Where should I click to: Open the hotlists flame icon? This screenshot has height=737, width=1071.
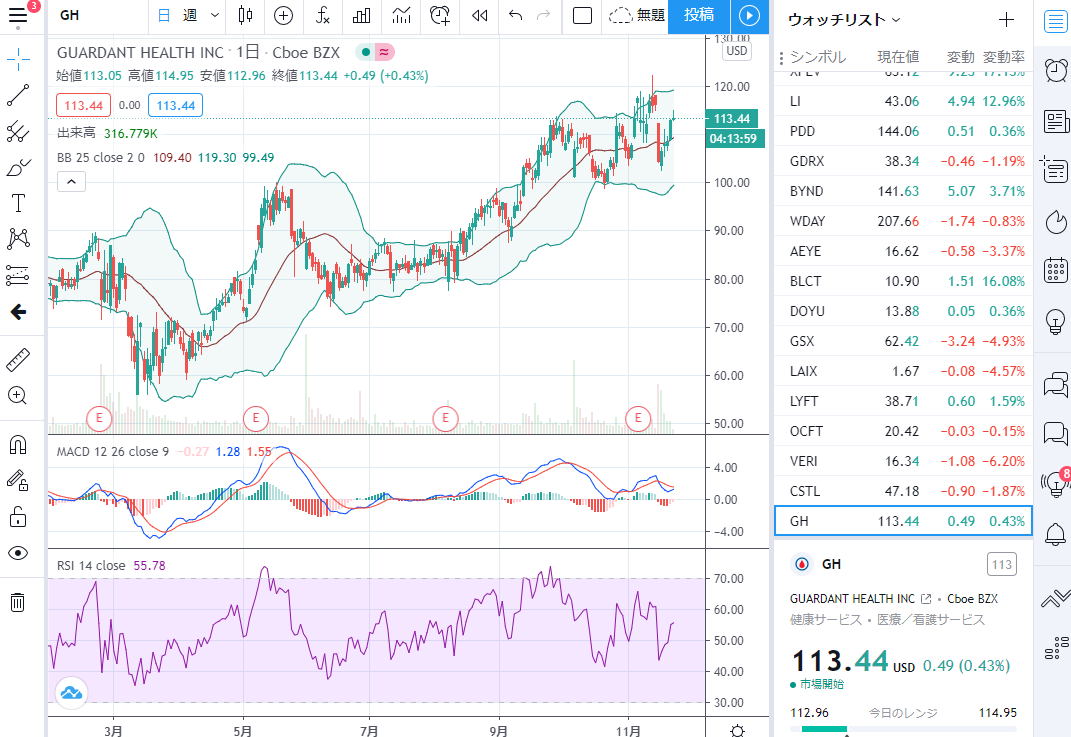(1056, 221)
